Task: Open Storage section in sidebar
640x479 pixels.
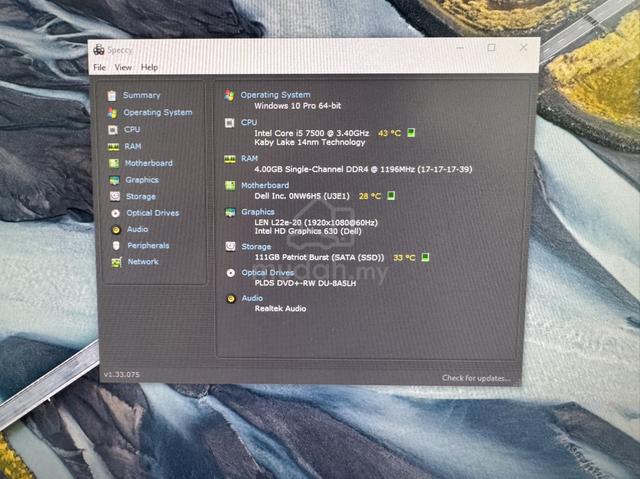Action: tap(141, 197)
